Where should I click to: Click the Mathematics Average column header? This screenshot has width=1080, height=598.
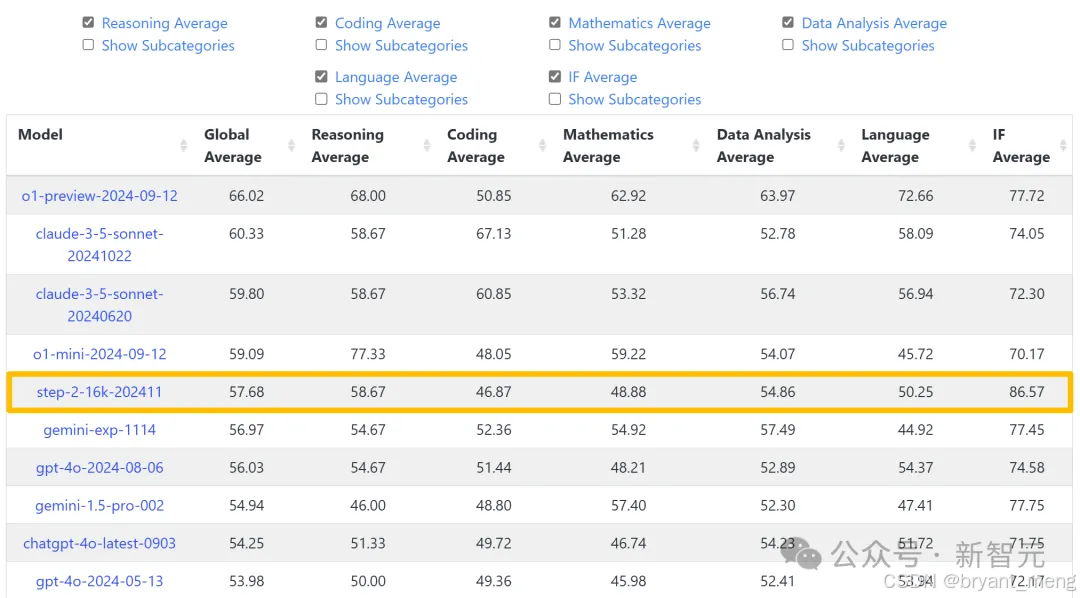[608, 145]
